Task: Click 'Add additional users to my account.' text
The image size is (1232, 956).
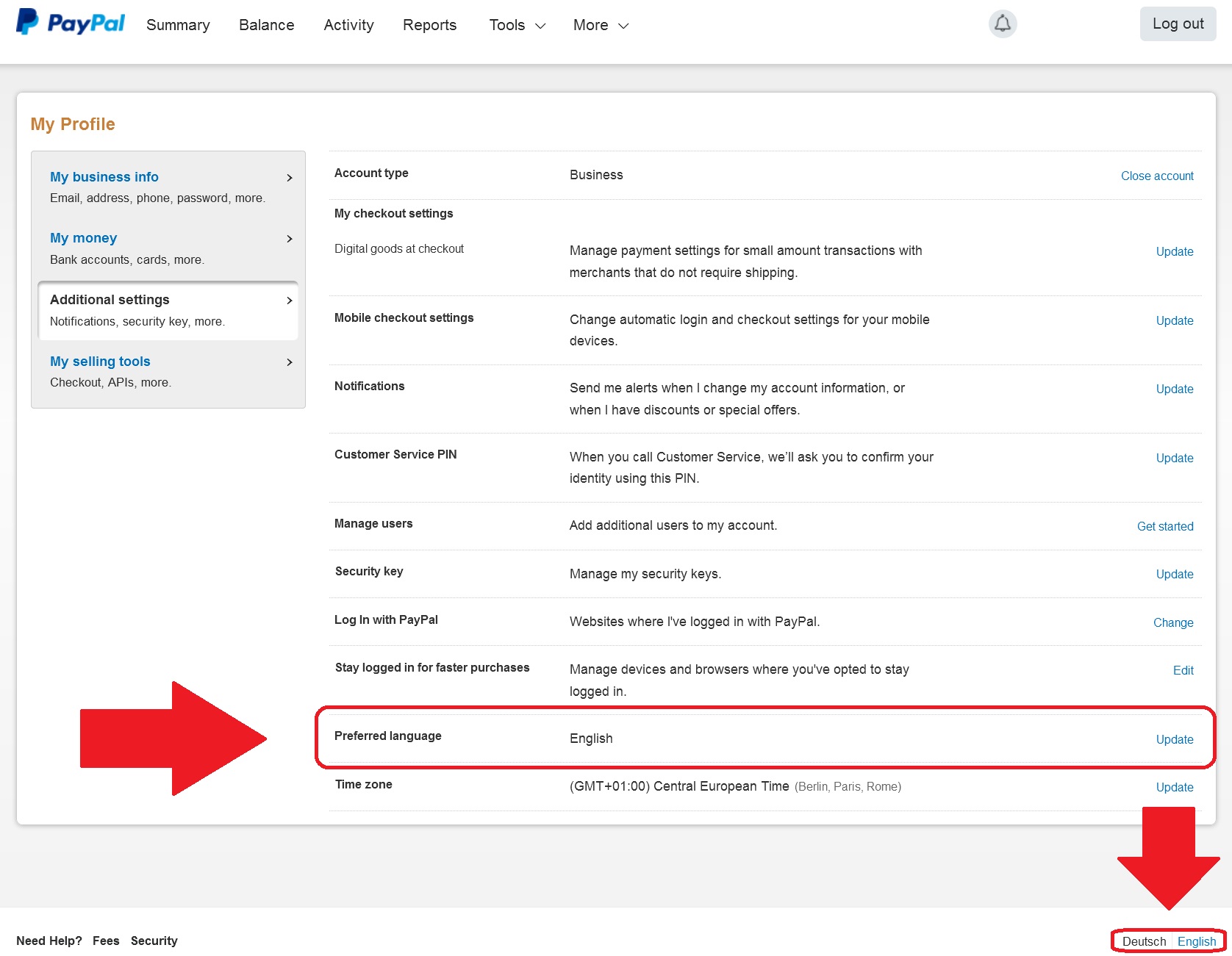Action: (x=673, y=525)
